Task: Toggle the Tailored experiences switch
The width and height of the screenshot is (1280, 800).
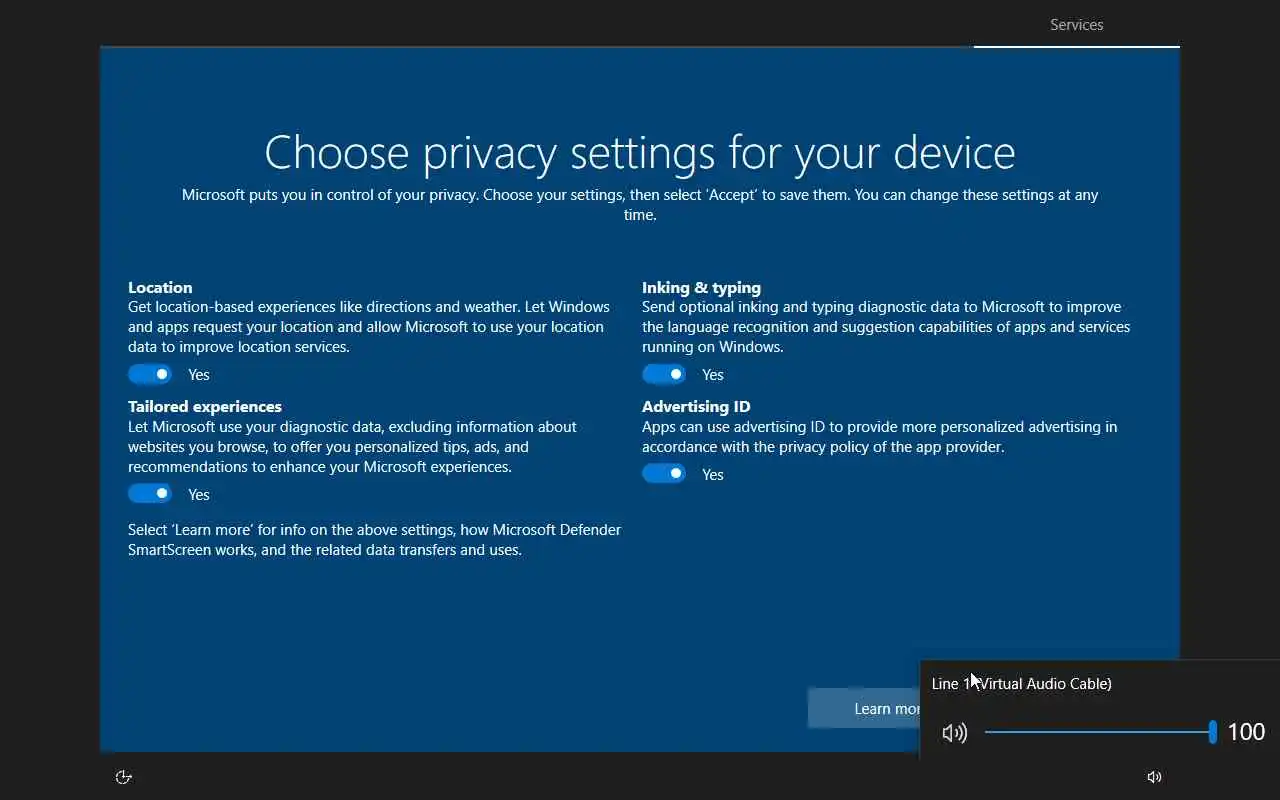Action: [x=150, y=494]
